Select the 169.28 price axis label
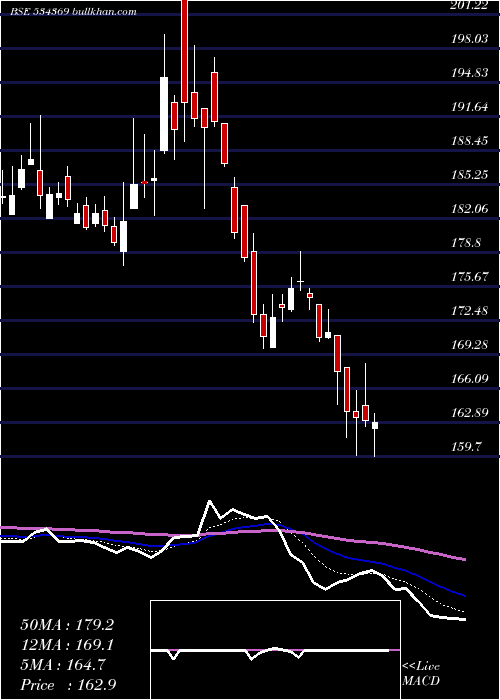500x700 pixels. 470,345
